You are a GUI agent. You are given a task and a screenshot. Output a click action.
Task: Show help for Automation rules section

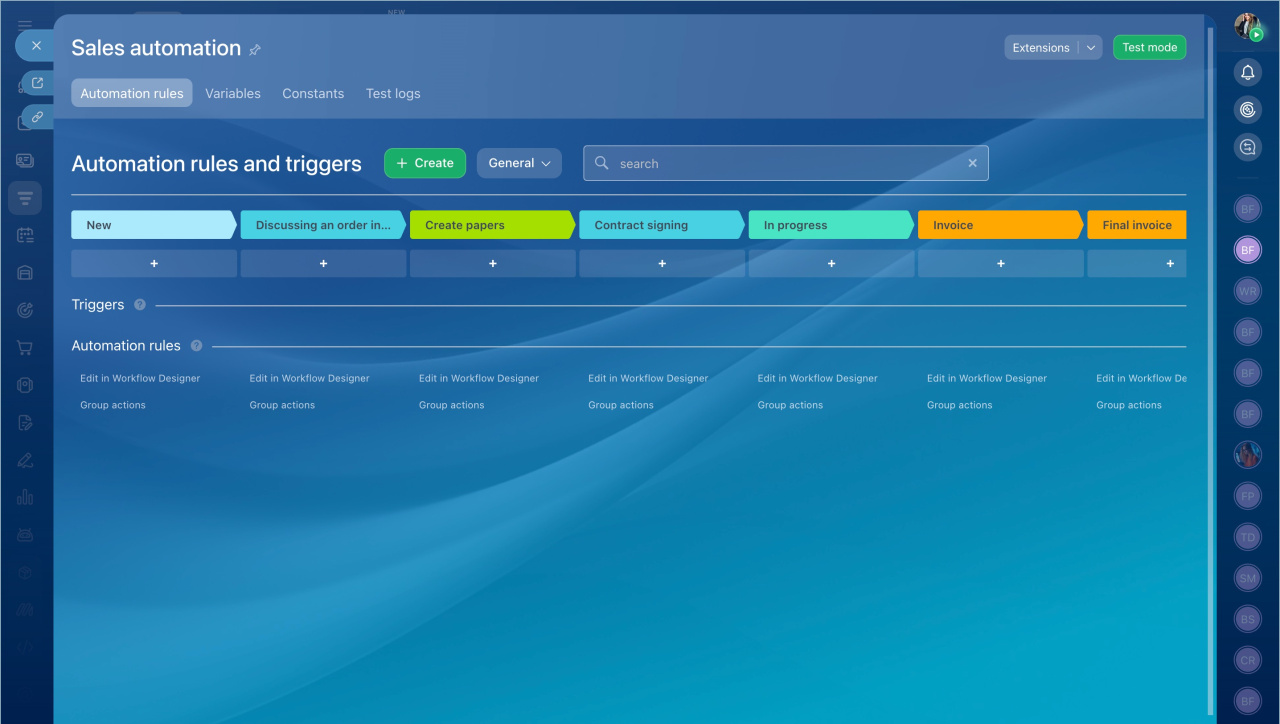tap(196, 346)
